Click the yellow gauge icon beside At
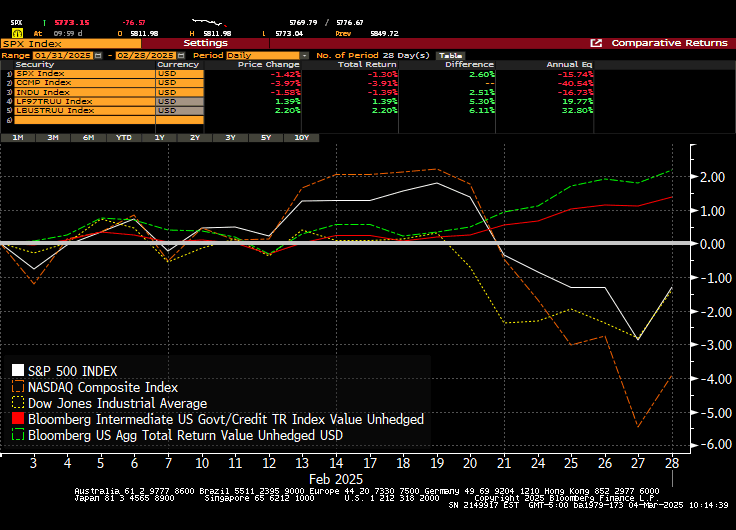 (x=17, y=33)
